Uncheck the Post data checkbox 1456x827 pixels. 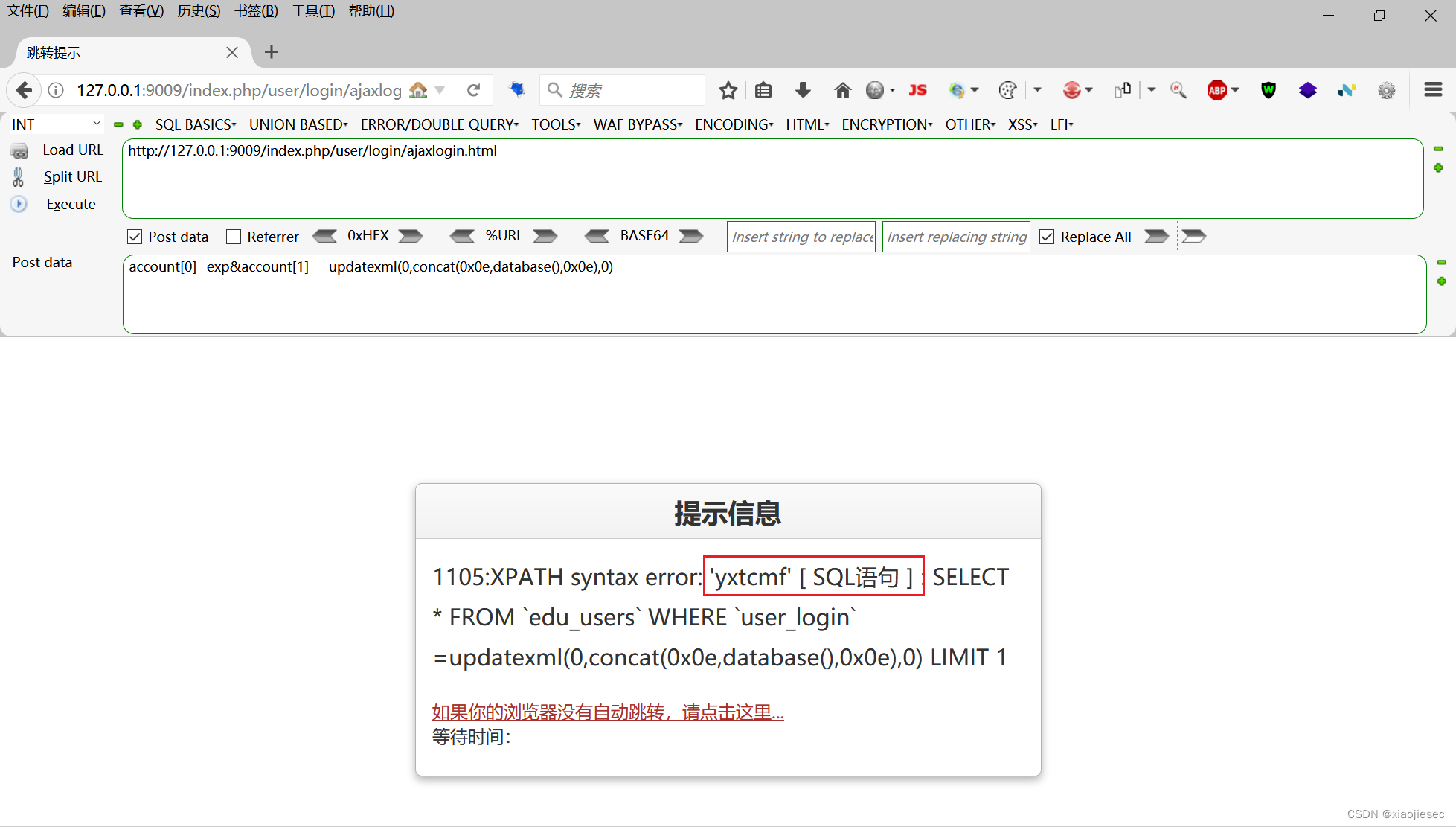[x=135, y=236]
